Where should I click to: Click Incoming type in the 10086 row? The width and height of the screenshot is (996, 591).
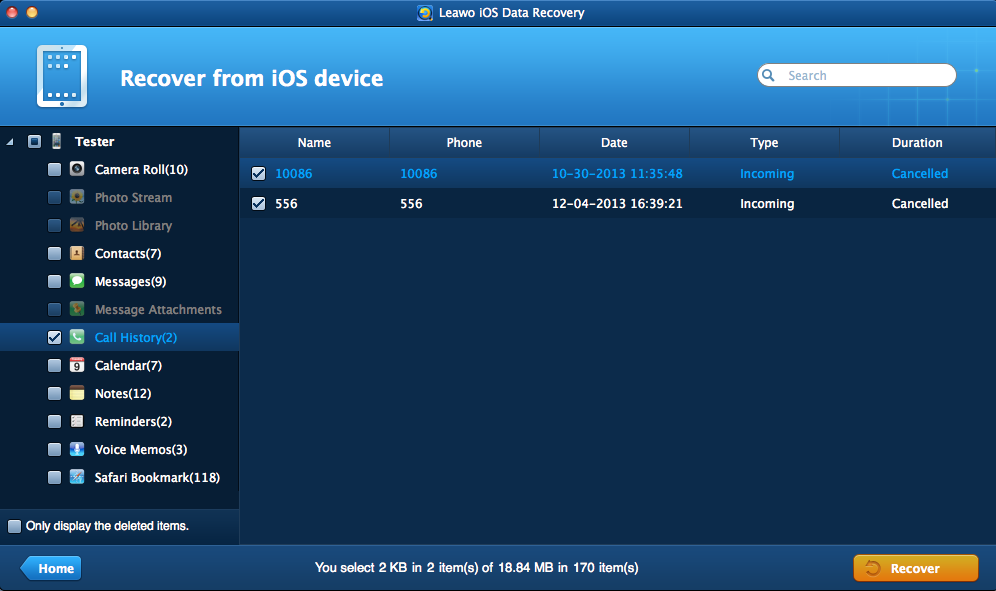[767, 173]
